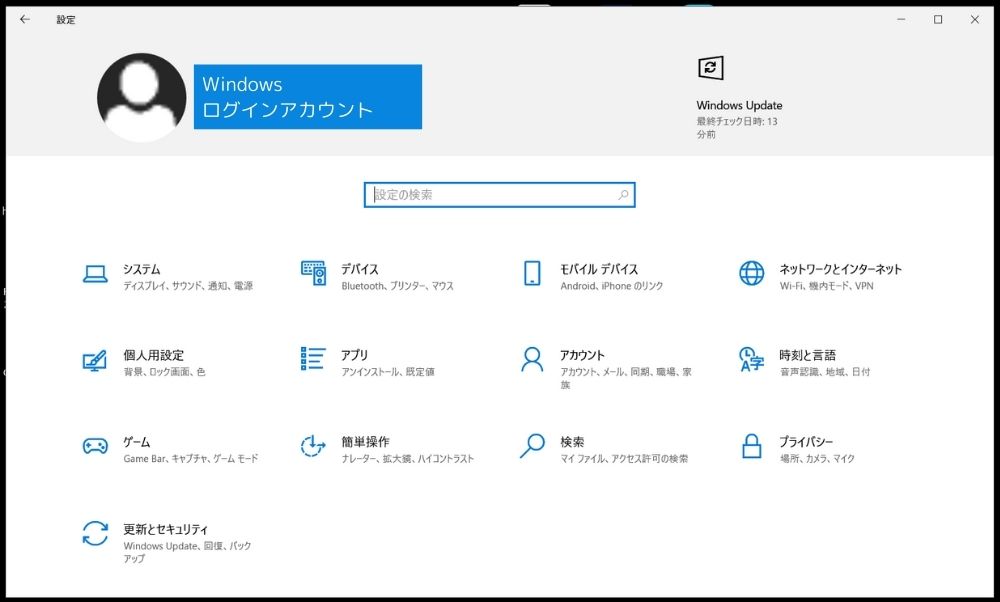1000x602 pixels.
Task: Open 簡単操作 settings
Action: [x=365, y=442]
